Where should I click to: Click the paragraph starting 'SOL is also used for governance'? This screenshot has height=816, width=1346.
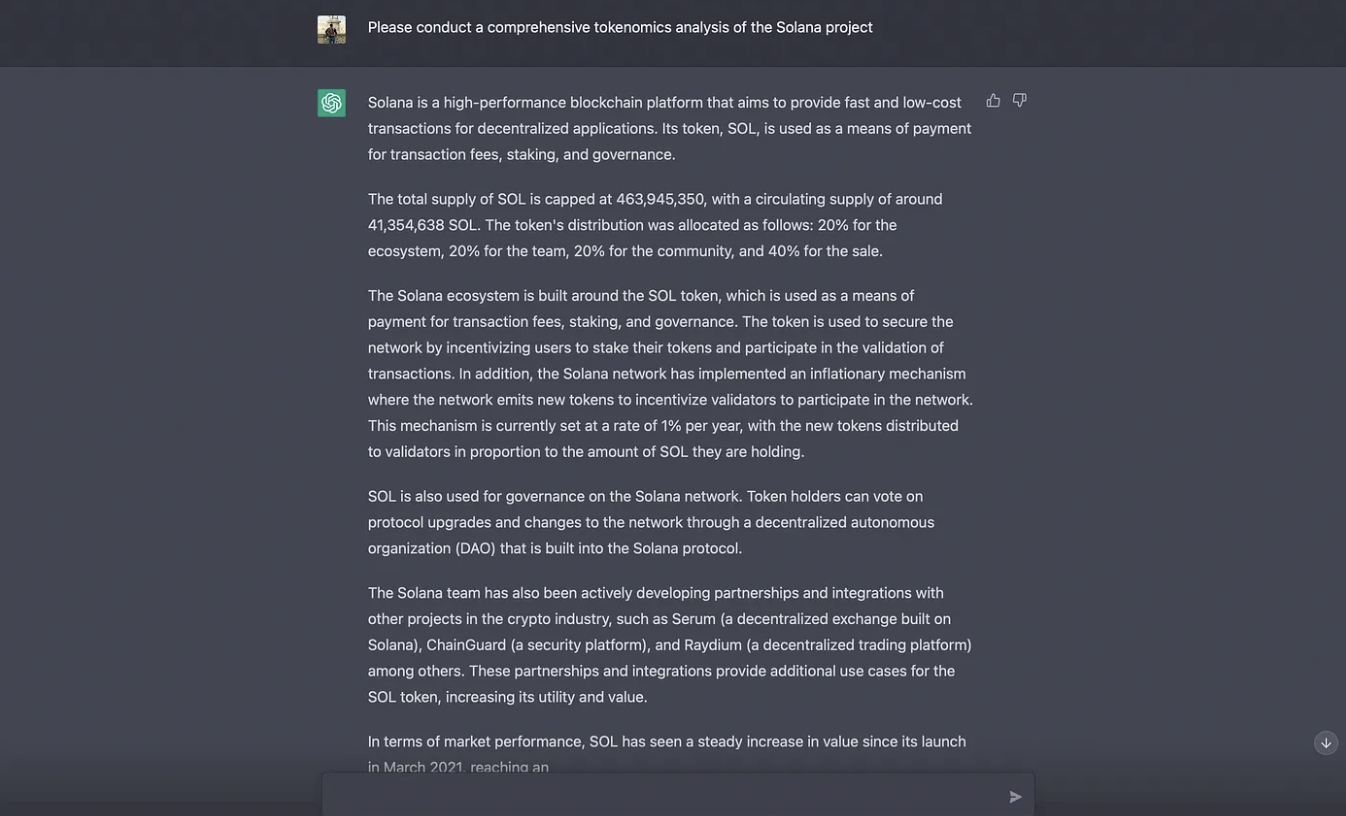[651, 522]
